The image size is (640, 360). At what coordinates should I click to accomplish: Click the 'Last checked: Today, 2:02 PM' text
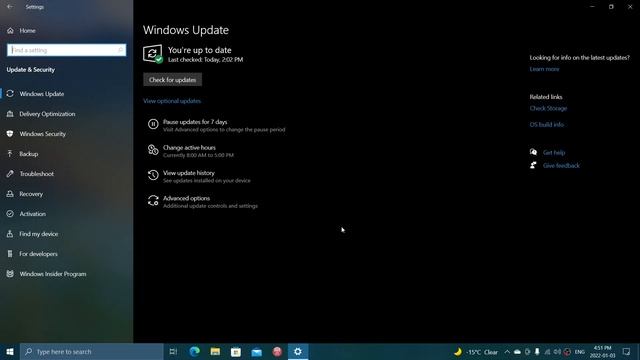click(x=205, y=60)
